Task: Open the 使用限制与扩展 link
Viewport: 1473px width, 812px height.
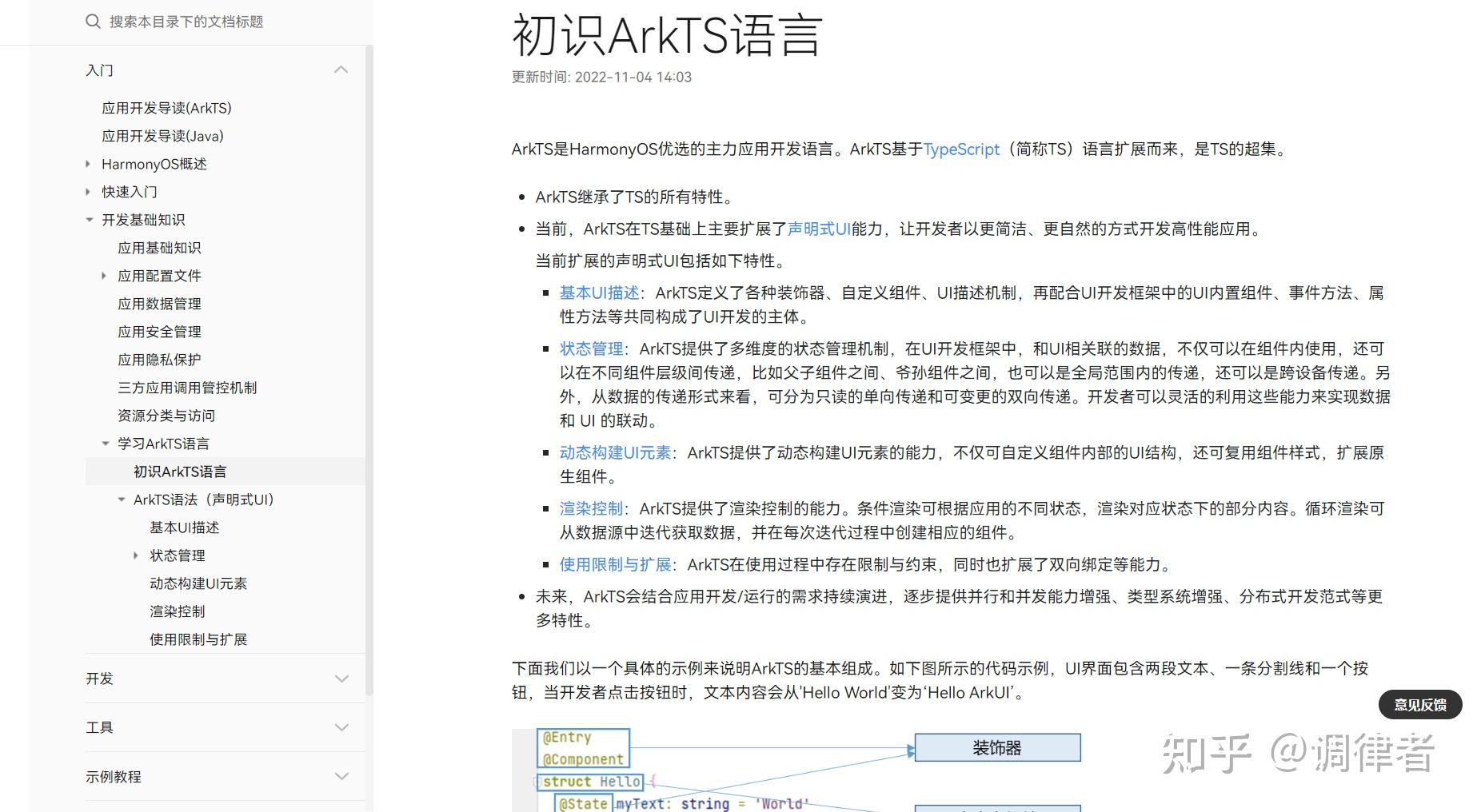Action: point(614,564)
